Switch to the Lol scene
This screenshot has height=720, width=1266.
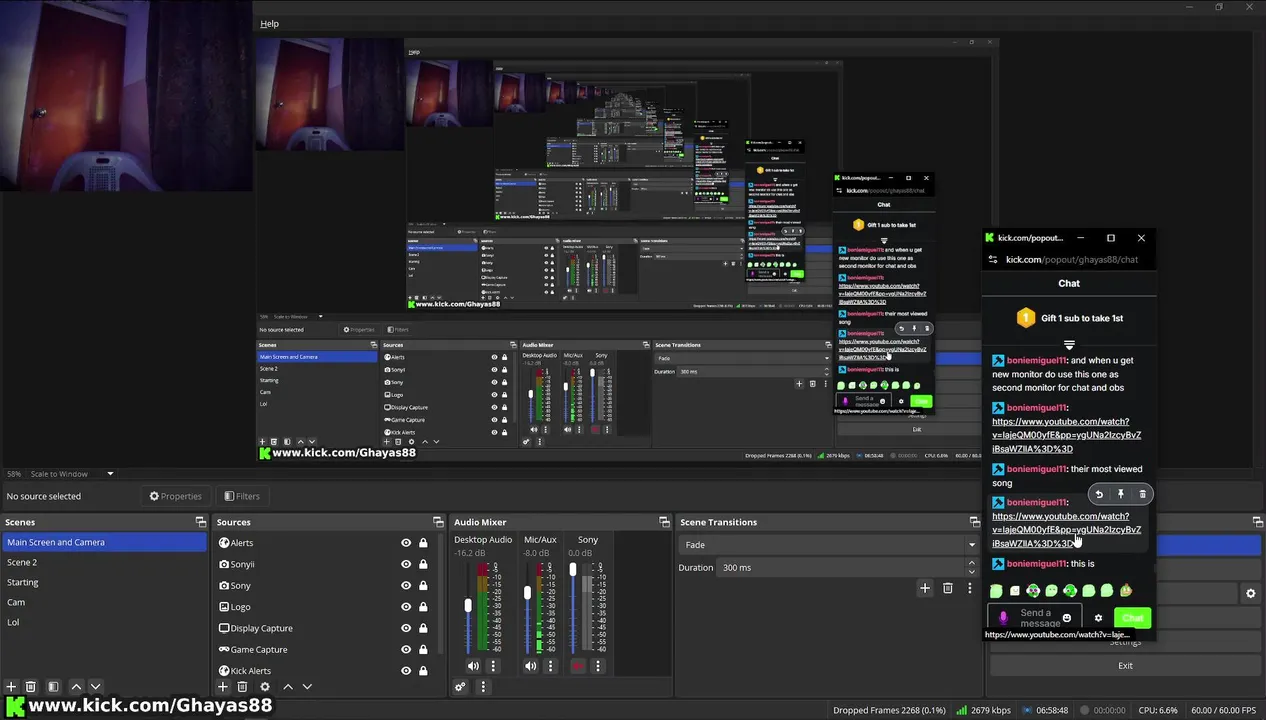tap(104, 622)
